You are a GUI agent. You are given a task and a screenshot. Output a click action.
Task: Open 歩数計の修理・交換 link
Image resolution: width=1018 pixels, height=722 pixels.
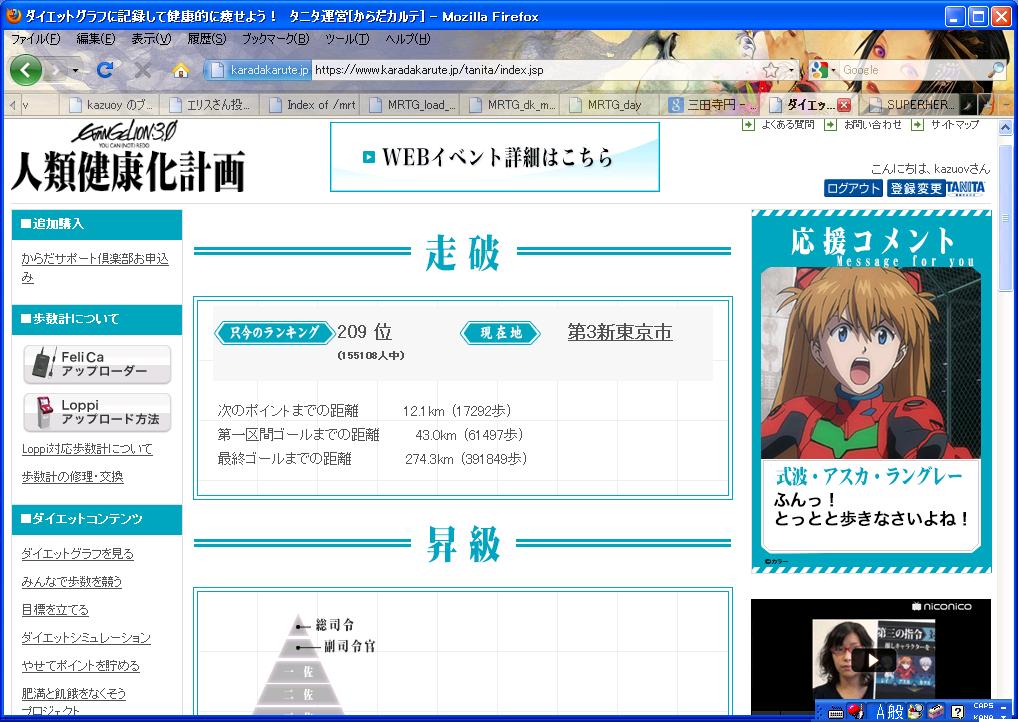pyautogui.click(x=72, y=477)
